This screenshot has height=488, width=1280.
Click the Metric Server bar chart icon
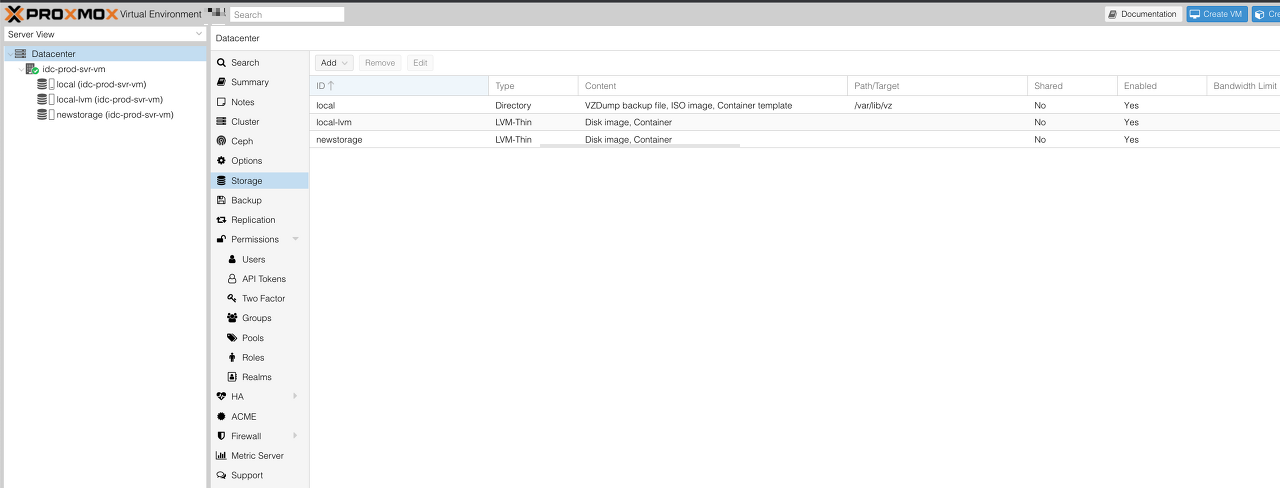pos(221,456)
